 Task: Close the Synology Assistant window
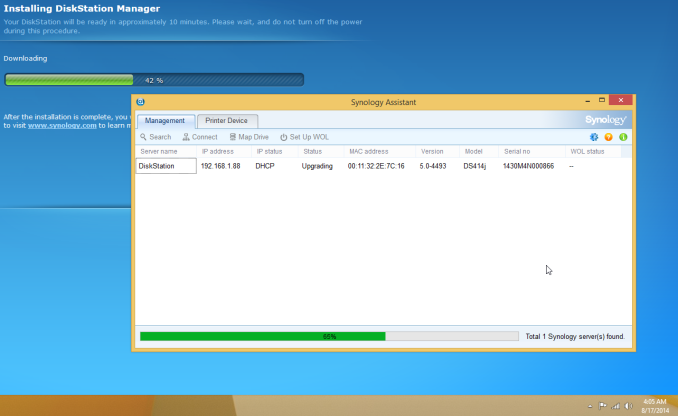coord(621,100)
